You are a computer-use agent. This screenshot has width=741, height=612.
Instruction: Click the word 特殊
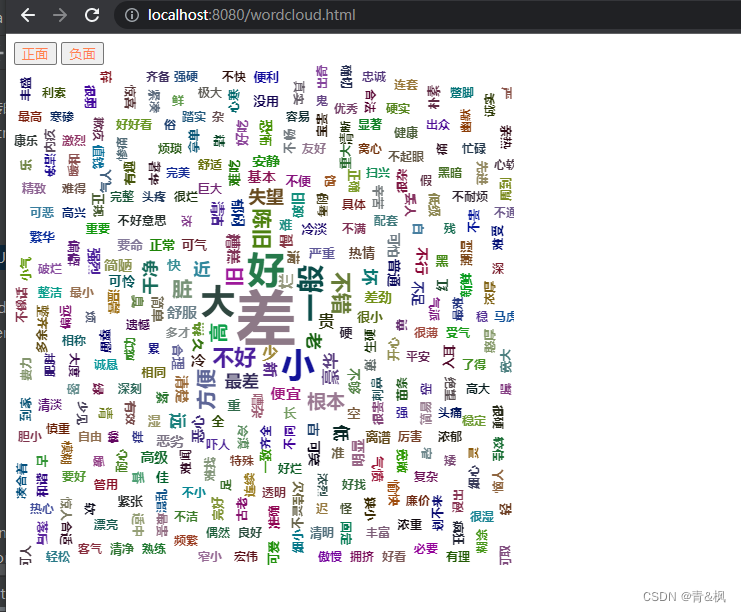pos(242,460)
